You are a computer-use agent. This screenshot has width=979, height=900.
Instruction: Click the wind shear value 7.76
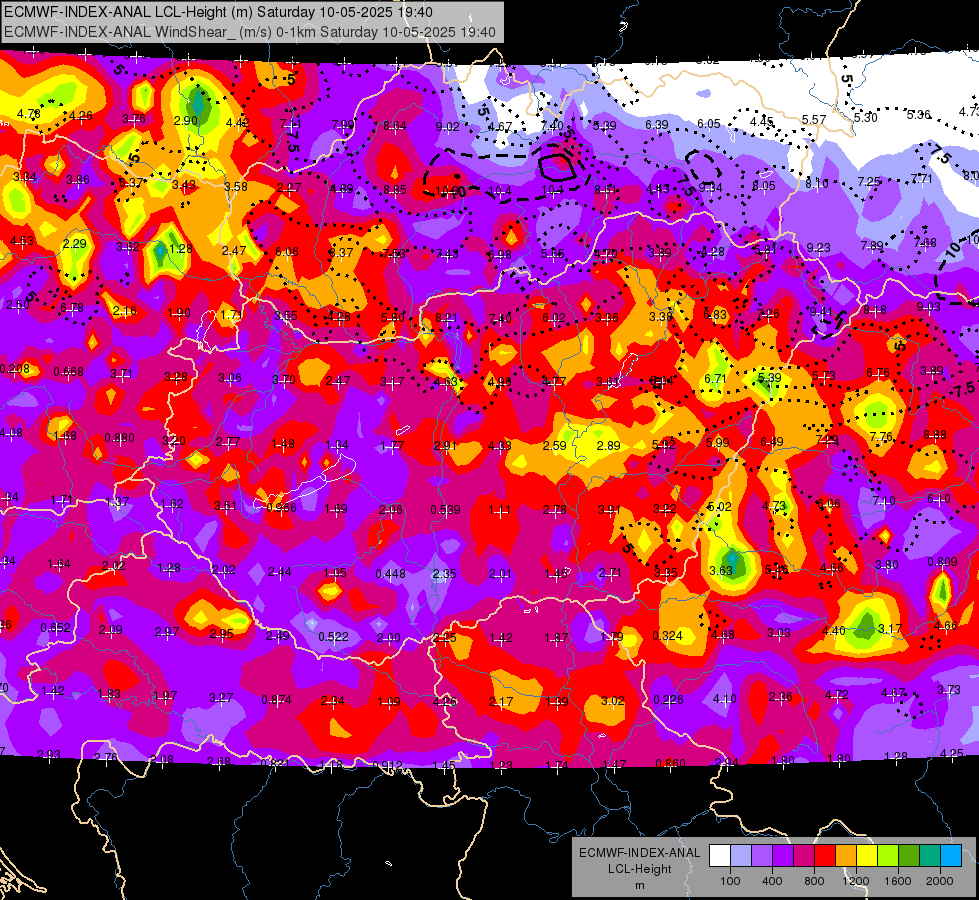880,436
